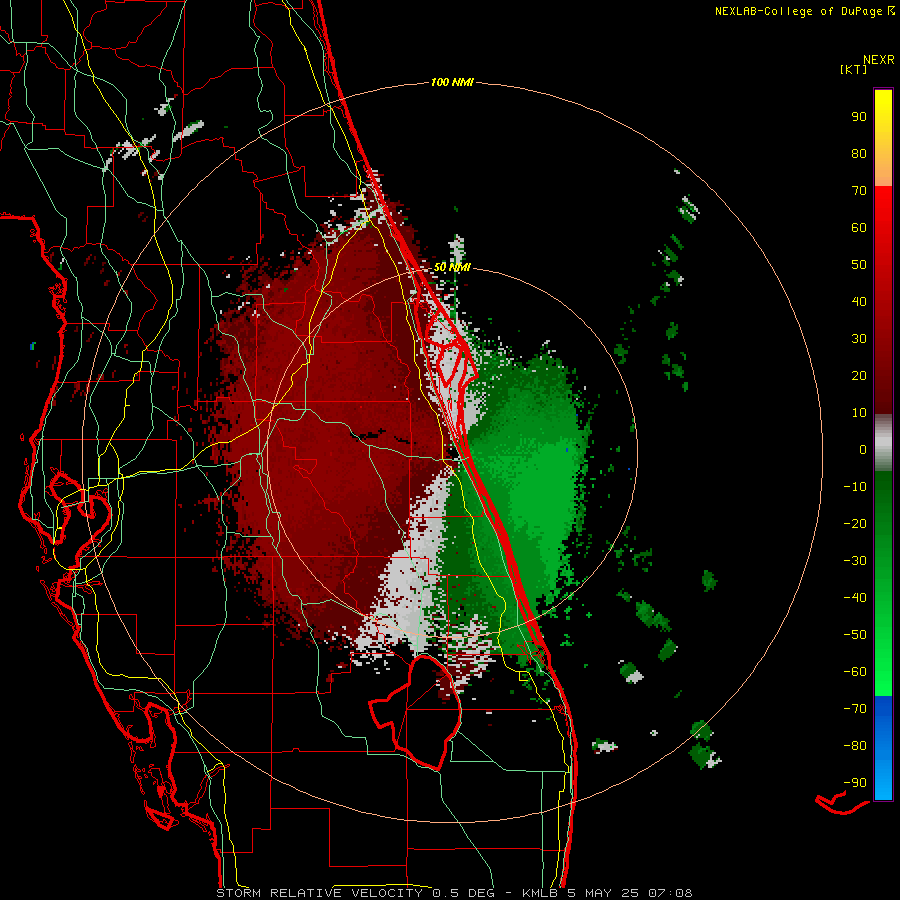Click the 100 NMI range ring label
This screenshot has height=900, width=900.
pyautogui.click(x=452, y=83)
